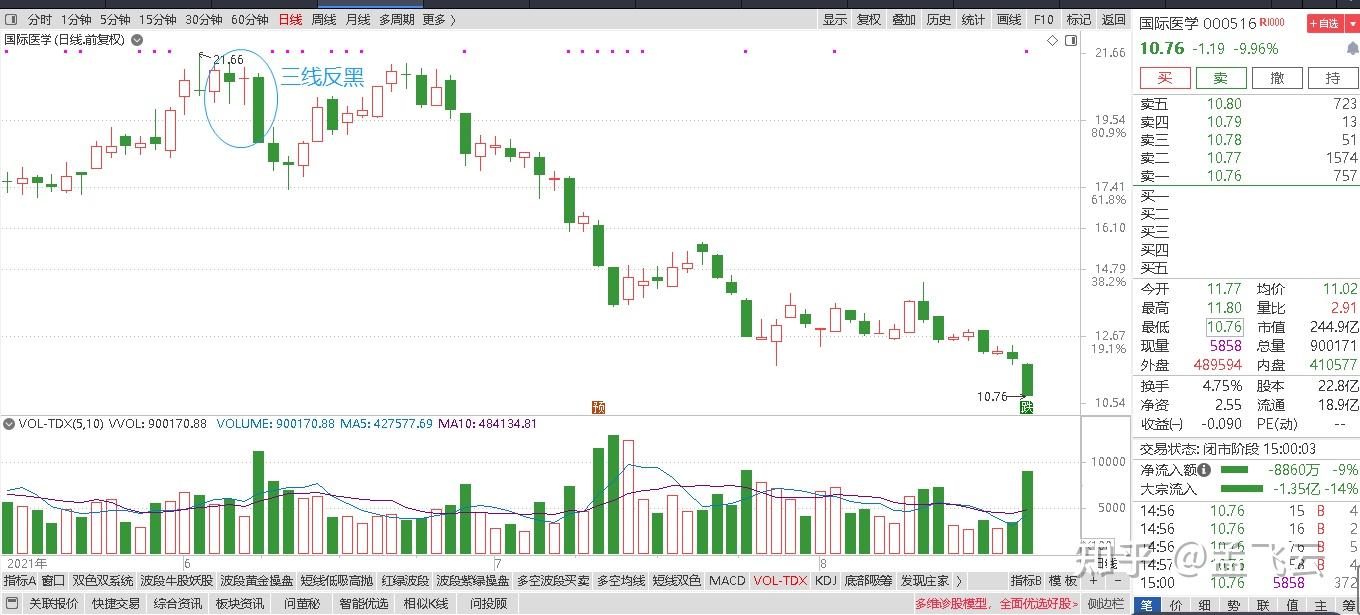Open the 统计 statistics tool
Screen dimensions: 1360x615
[972, 19]
